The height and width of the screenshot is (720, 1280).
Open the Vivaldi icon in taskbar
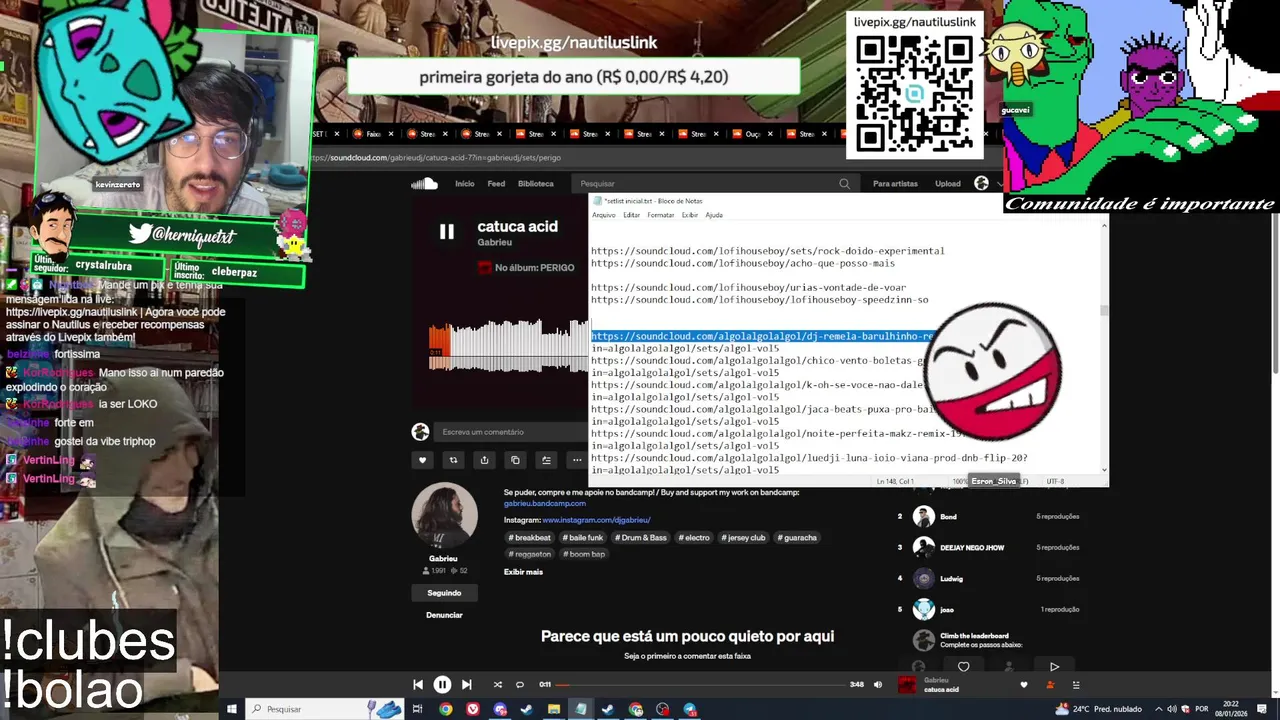(472, 709)
